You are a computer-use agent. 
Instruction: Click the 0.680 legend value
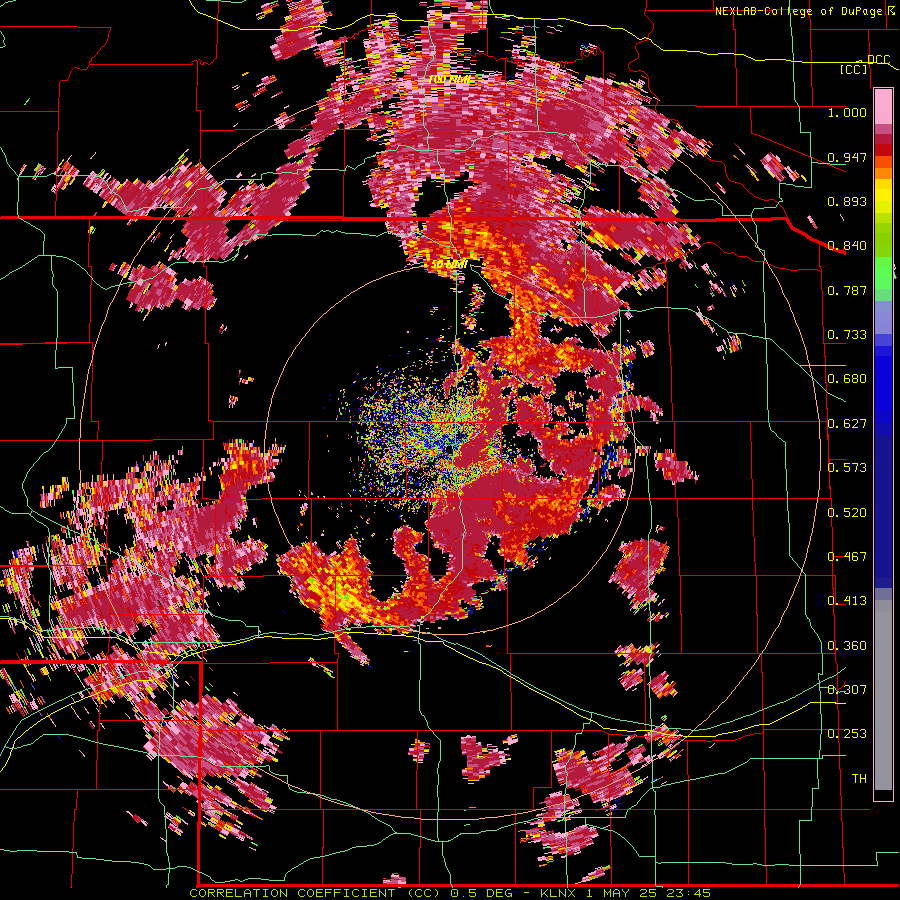tap(847, 379)
